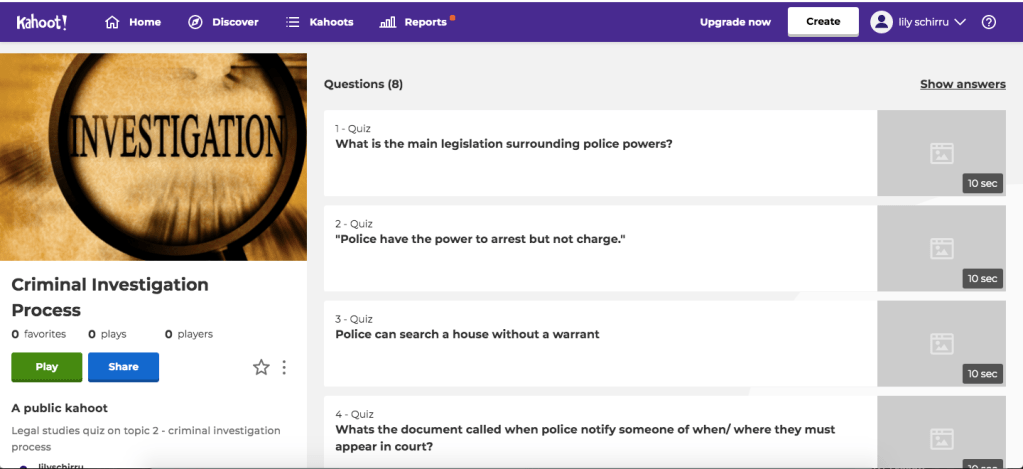Click the Reports bar chart icon
This screenshot has height=469, width=1023.
tap(388, 22)
